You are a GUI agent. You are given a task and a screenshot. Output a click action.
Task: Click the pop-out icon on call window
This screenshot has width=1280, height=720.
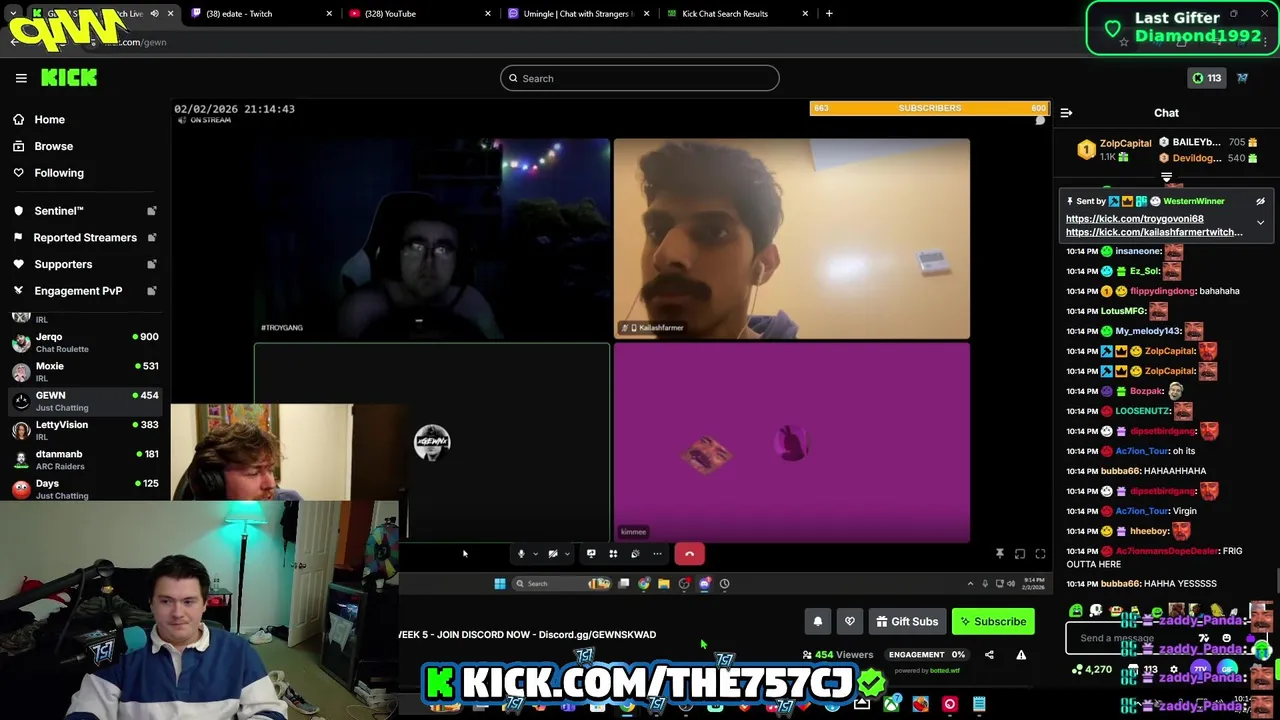click(x=1020, y=554)
